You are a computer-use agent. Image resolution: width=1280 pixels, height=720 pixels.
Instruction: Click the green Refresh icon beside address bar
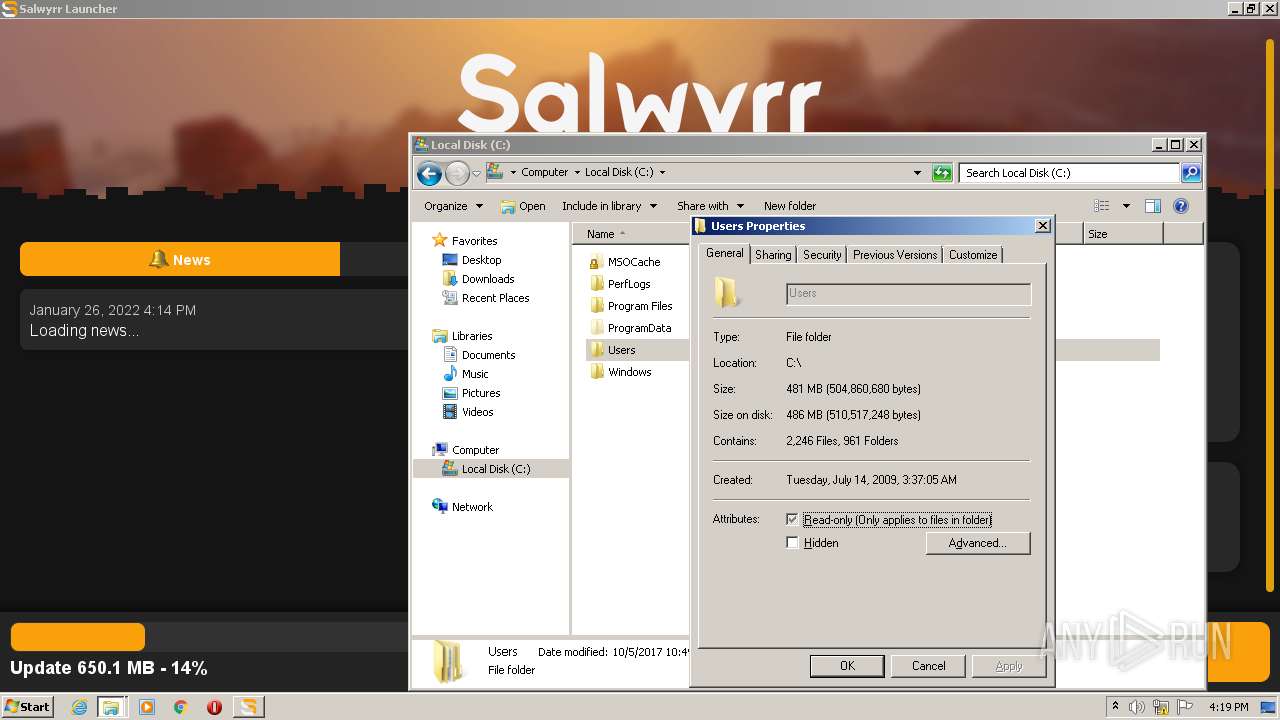941,173
